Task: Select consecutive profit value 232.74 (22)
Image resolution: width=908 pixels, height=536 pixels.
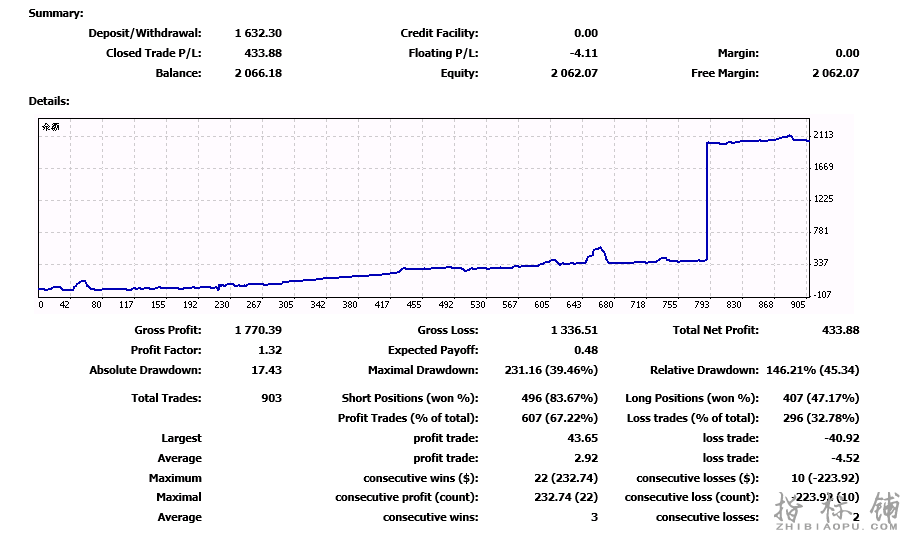Action: click(566, 497)
